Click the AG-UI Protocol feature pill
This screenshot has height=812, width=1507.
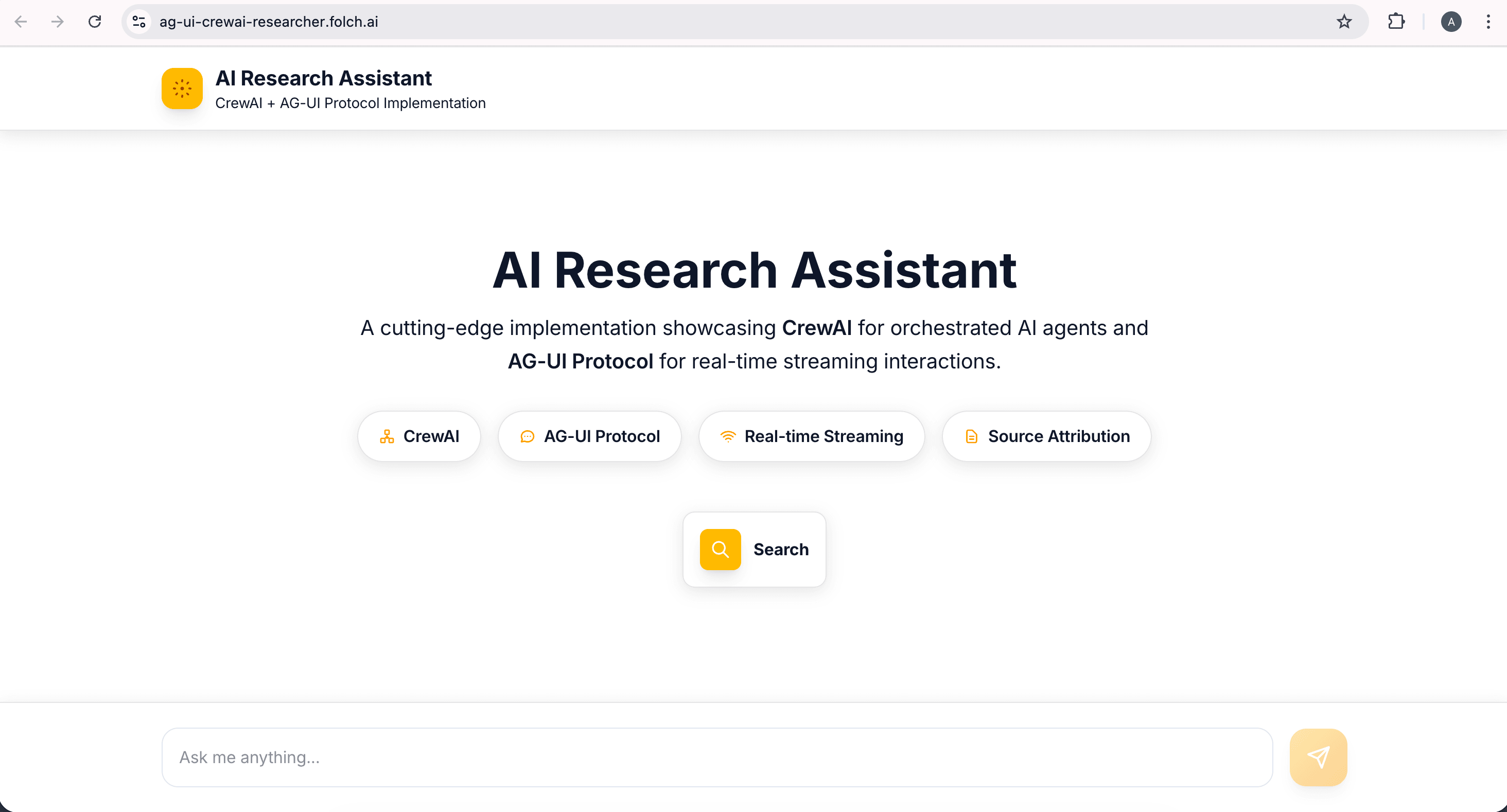[589, 436]
